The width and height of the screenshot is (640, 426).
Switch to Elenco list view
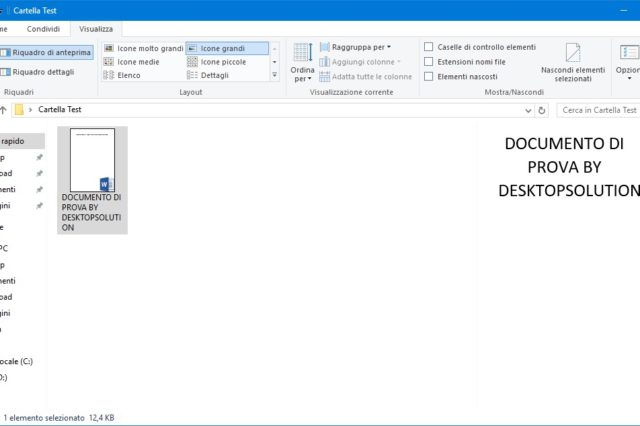coord(128,75)
